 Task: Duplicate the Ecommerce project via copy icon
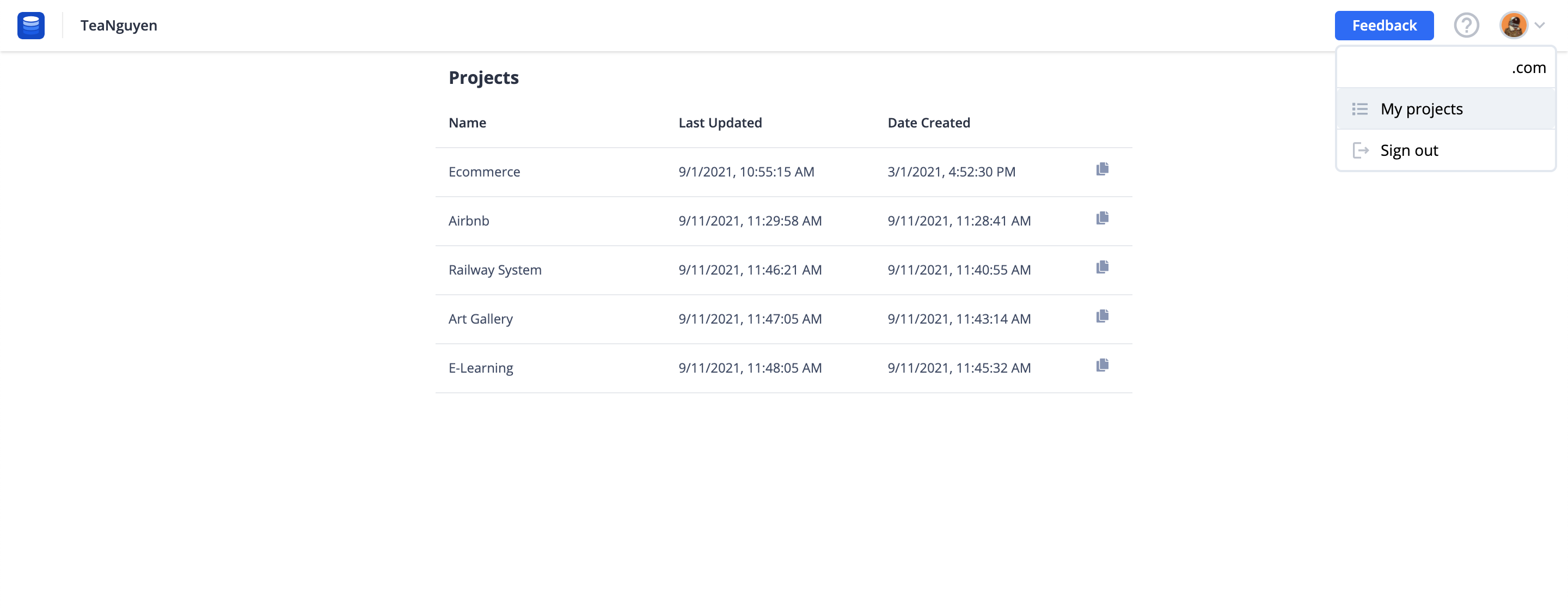[1102, 169]
